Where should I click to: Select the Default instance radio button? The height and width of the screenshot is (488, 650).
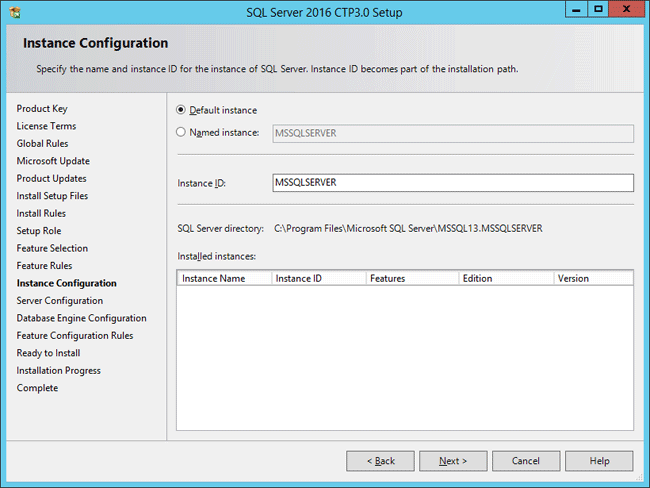click(x=181, y=110)
